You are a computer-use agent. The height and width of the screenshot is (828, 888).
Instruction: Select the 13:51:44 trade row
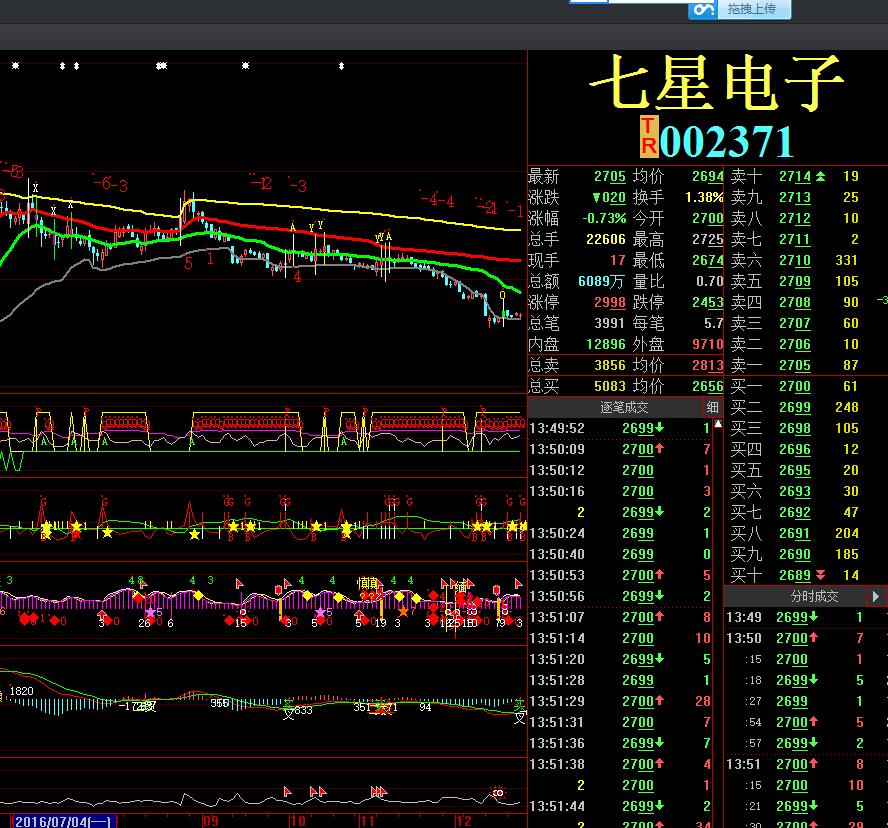(619, 806)
